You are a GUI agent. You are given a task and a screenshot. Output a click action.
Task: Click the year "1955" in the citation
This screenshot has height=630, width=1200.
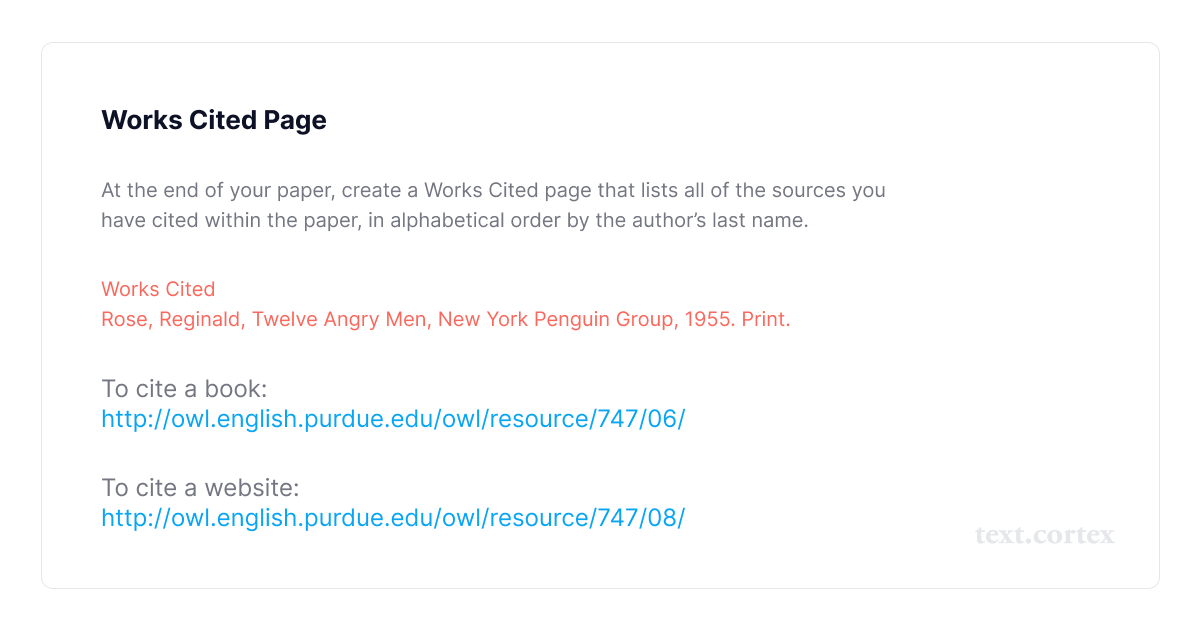click(708, 320)
